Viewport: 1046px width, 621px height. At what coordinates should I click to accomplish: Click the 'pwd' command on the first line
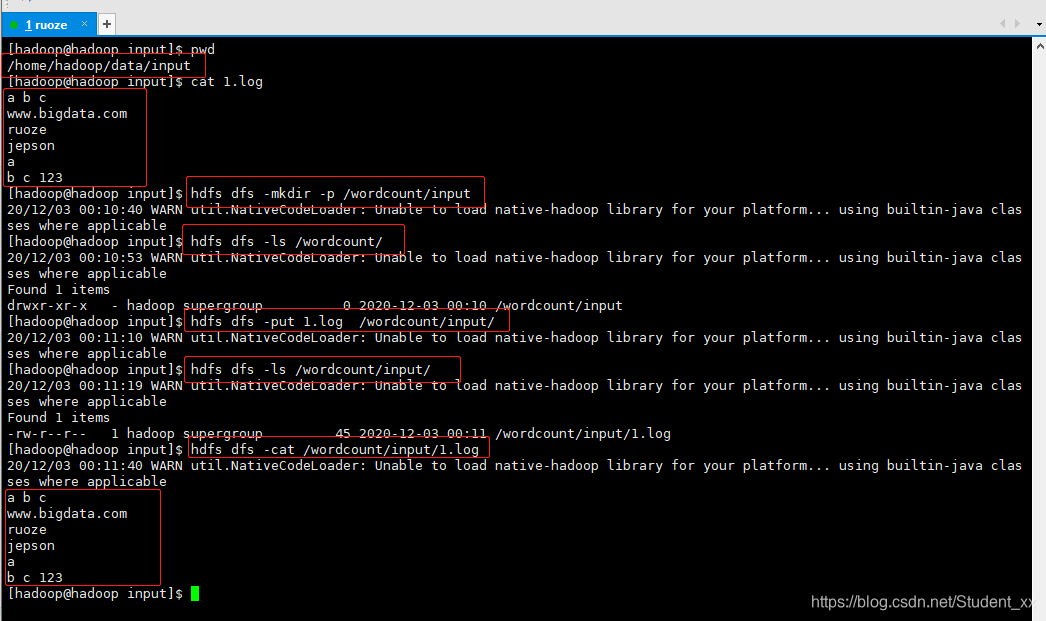tap(203, 49)
